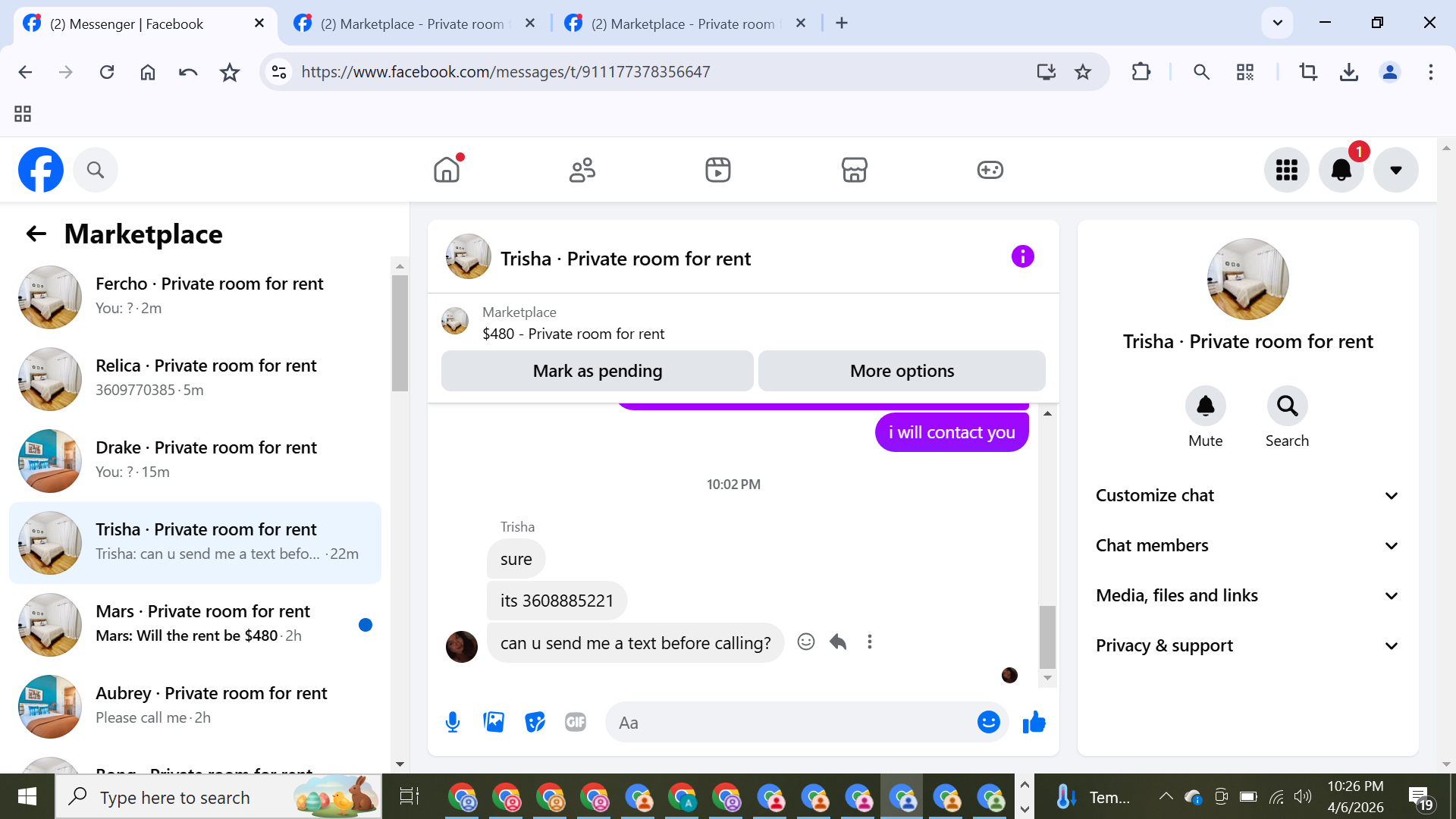The image size is (1456, 819).
Task: Open Facebook search magnifier
Action: click(x=96, y=170)
